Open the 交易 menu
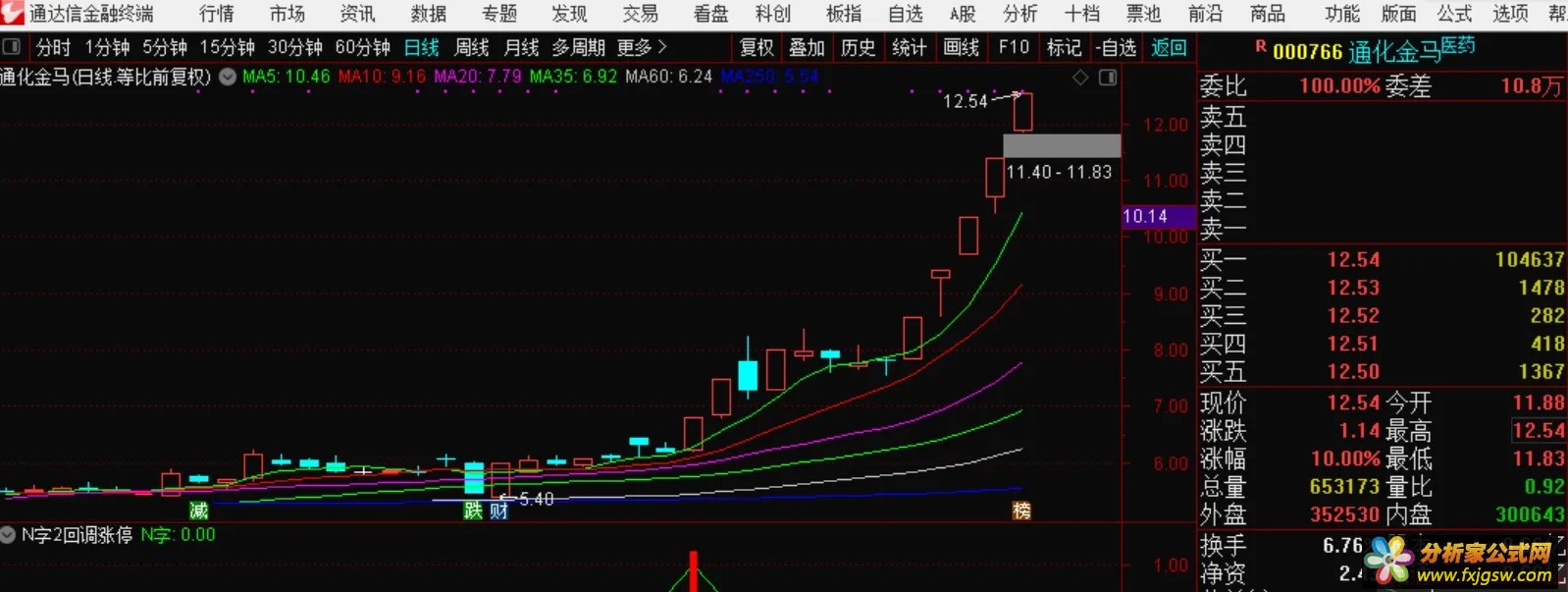Image resolution: width=1568 pixels, height=592 pixels. coord(641,14)
